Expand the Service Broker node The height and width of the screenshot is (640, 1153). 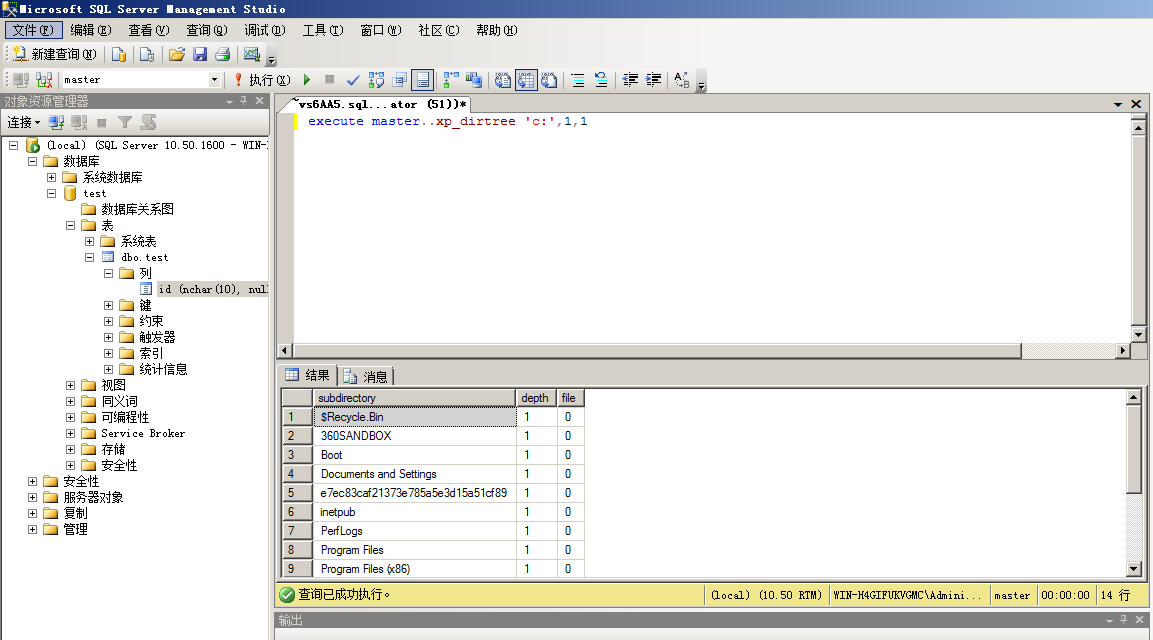tap(71, 433)
